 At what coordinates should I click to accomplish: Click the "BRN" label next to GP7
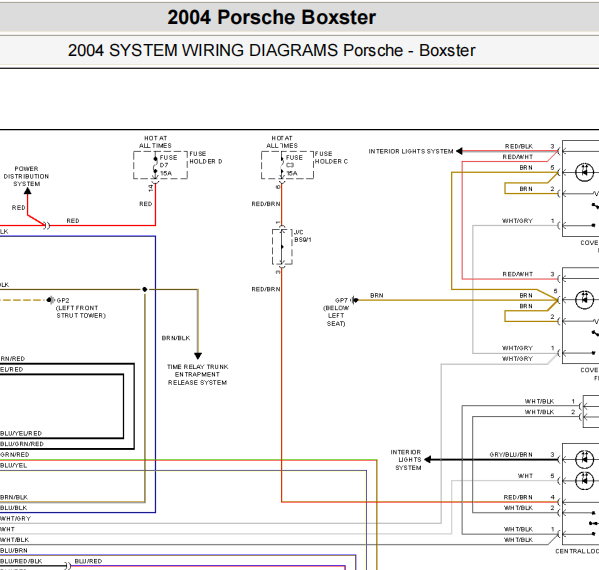pos(376,295)
